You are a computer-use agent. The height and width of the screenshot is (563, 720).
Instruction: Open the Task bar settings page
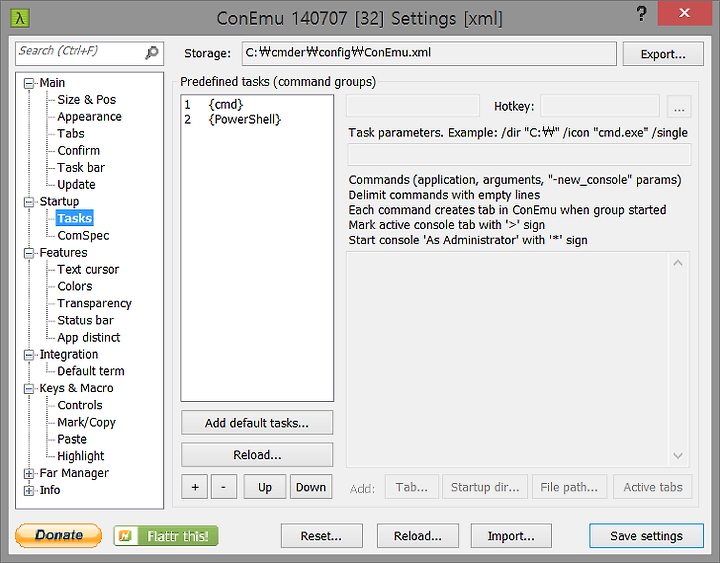[x=81, y=168]
